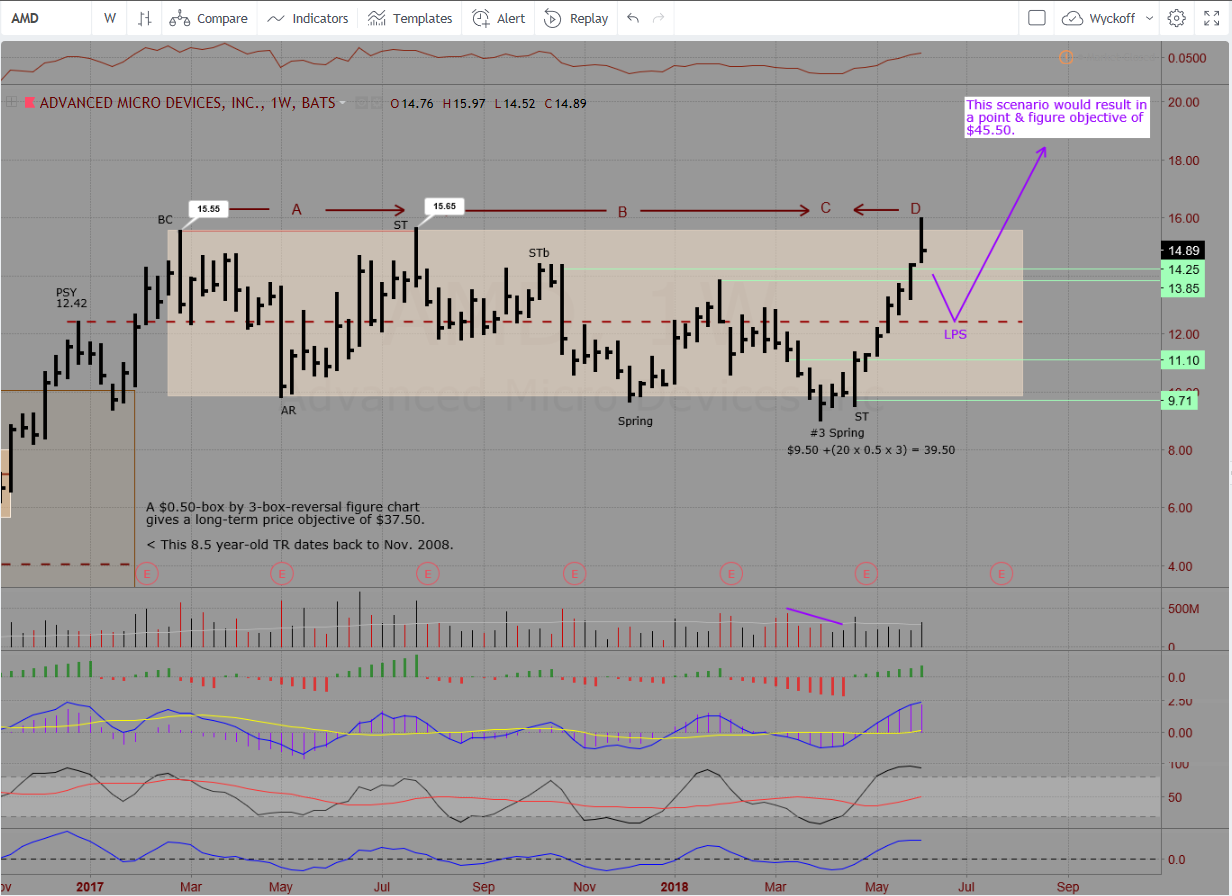Click the Compare symbols button

[x=208, y=18]
